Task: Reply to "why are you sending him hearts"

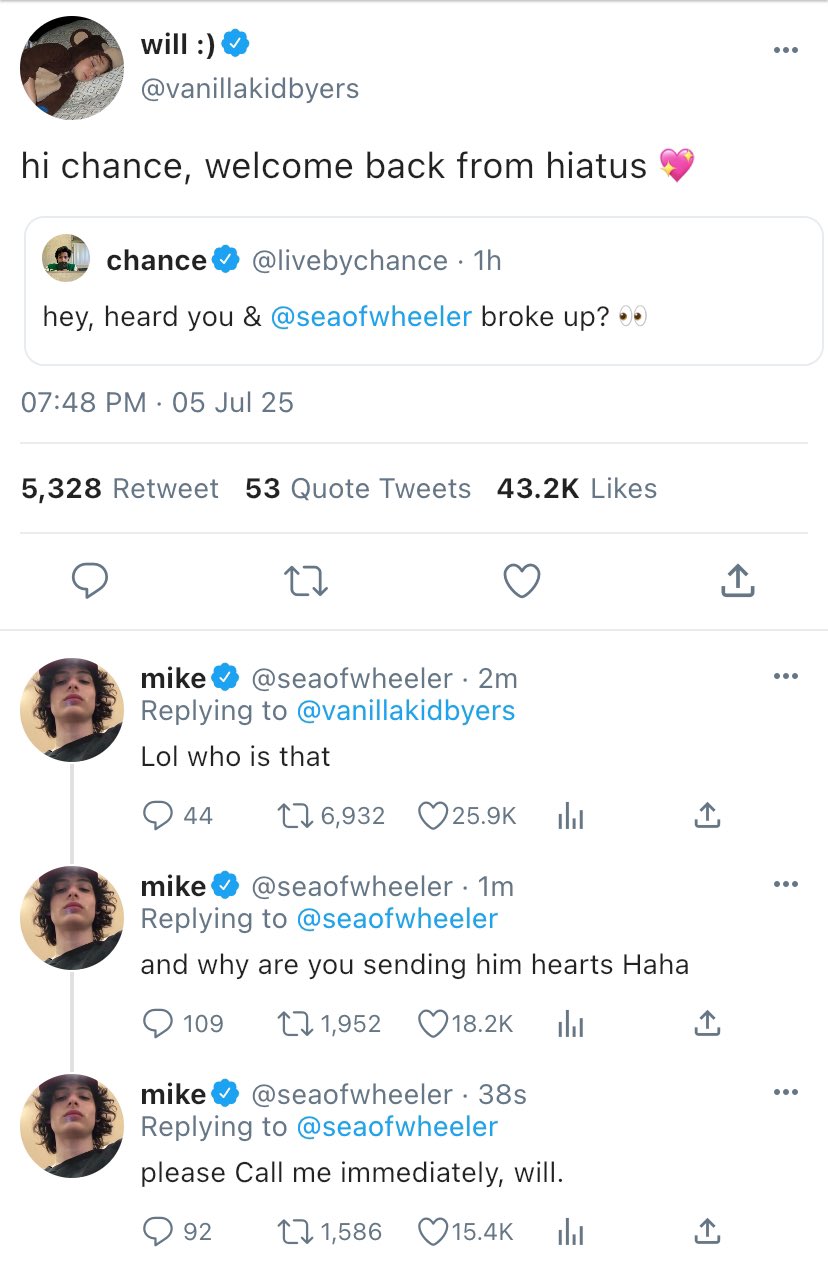Action: (158, 1024)
